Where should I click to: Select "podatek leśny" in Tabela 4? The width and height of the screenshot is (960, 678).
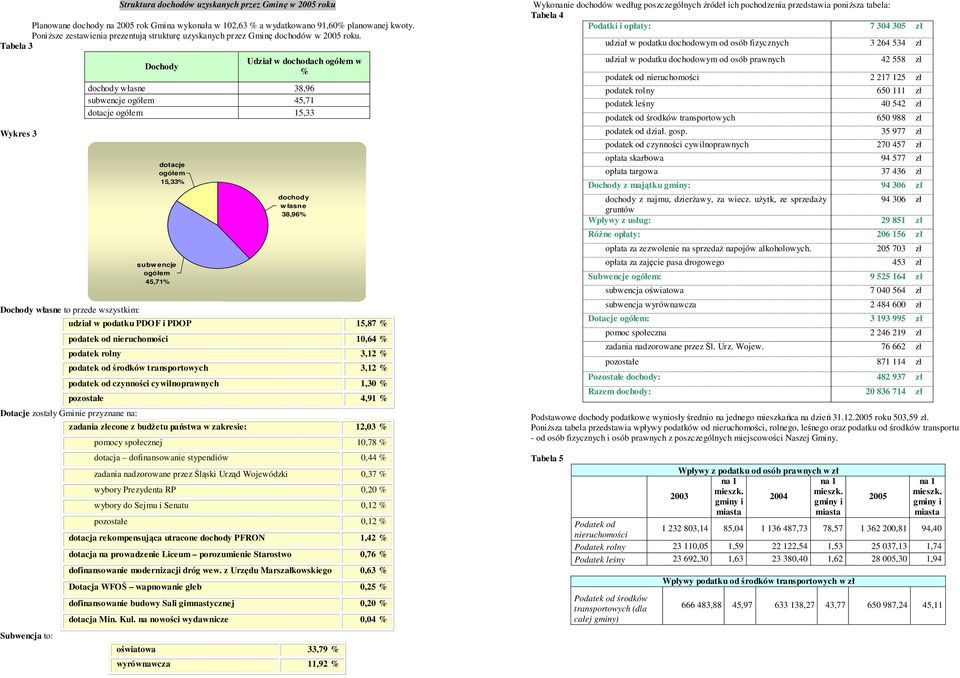pyautogui.click(x=630, y=104)
